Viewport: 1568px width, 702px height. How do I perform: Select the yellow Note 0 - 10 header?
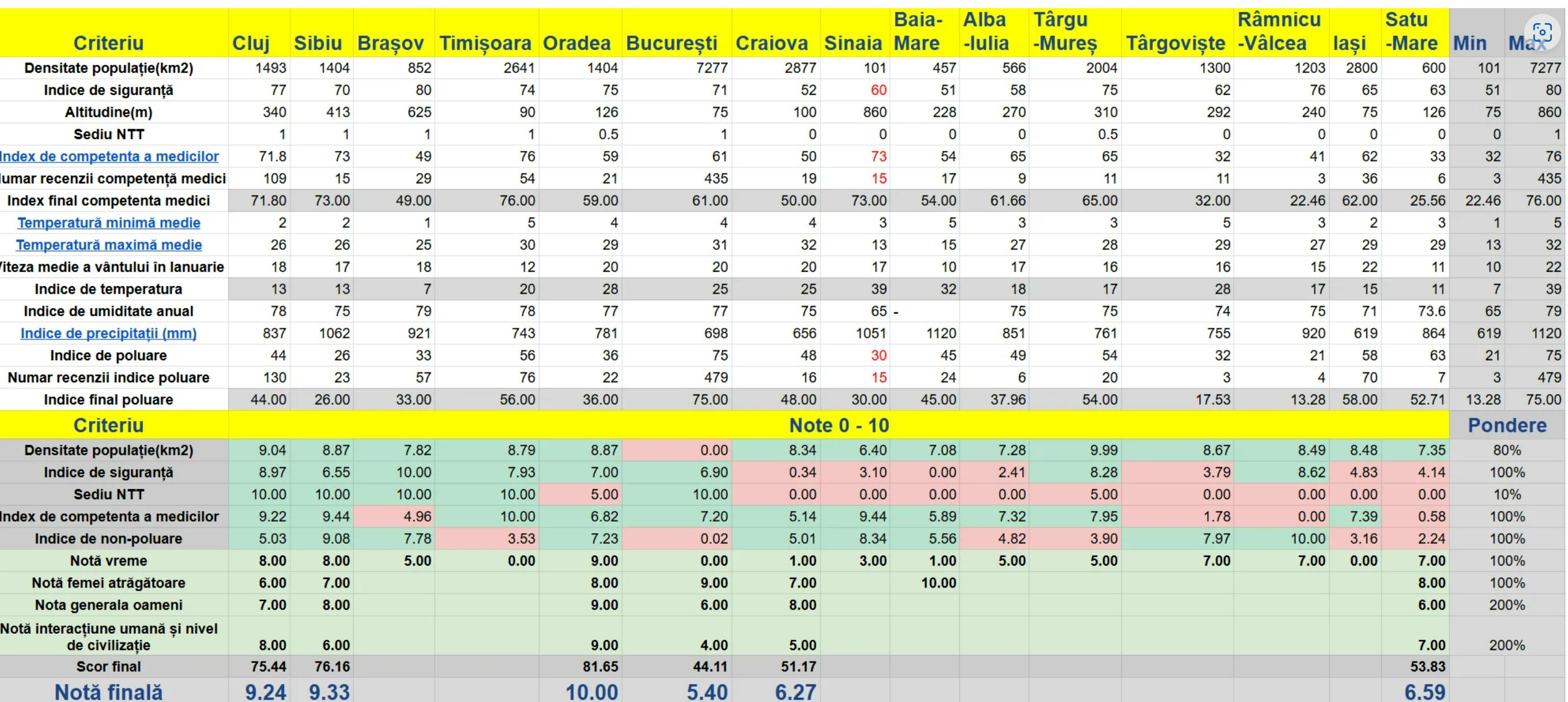(838, 425)
